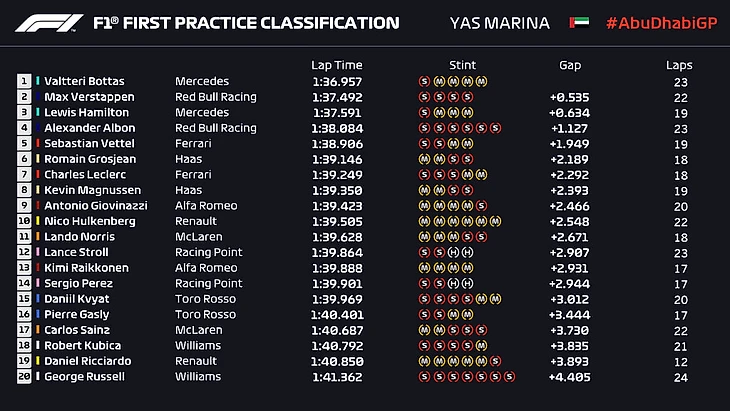Viewport: 730px width, 411px height.
Task: Click Lewis Hamilton's lap time 1:37.591
Action: tap(336, 112)
